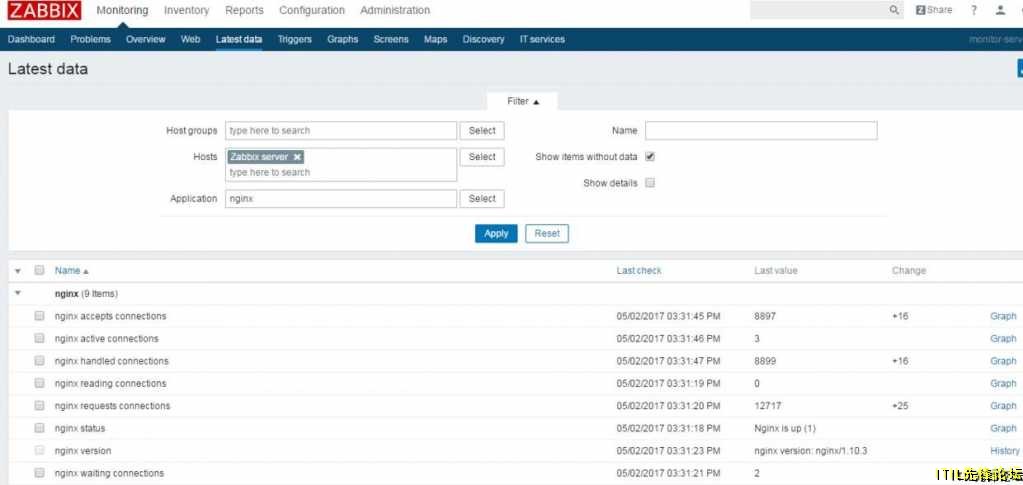Check nginx handled connections row checkbox
This screenshot has height=485, width=1023.
[x=39, y=360]
